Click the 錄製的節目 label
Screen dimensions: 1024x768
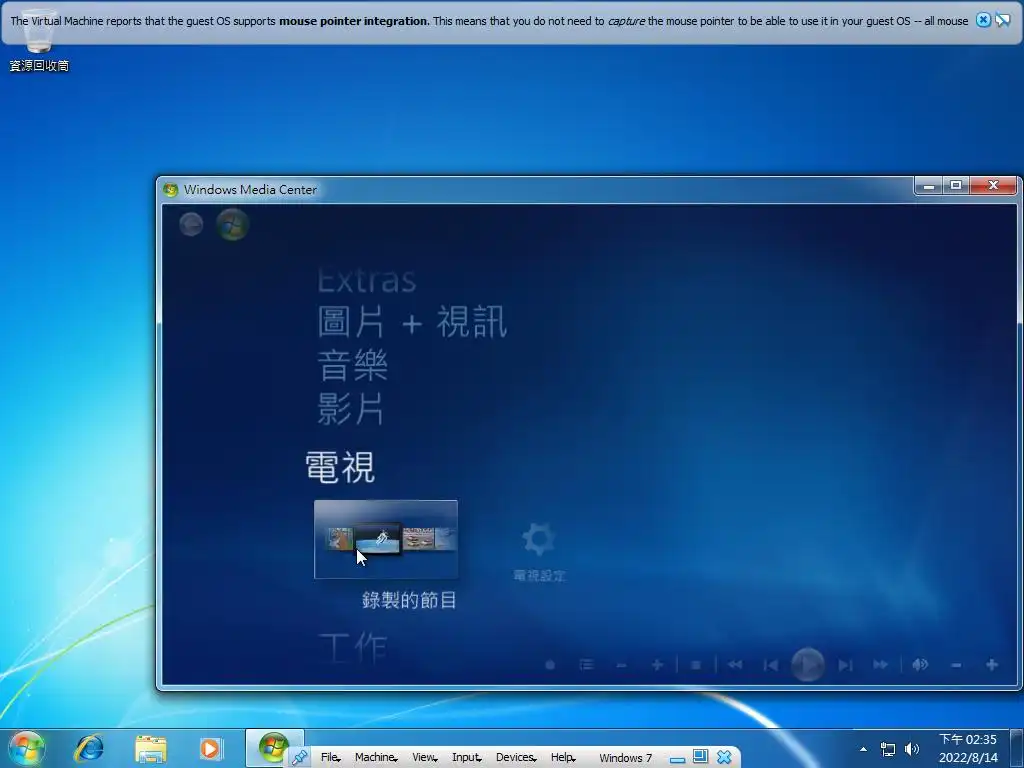409,600
